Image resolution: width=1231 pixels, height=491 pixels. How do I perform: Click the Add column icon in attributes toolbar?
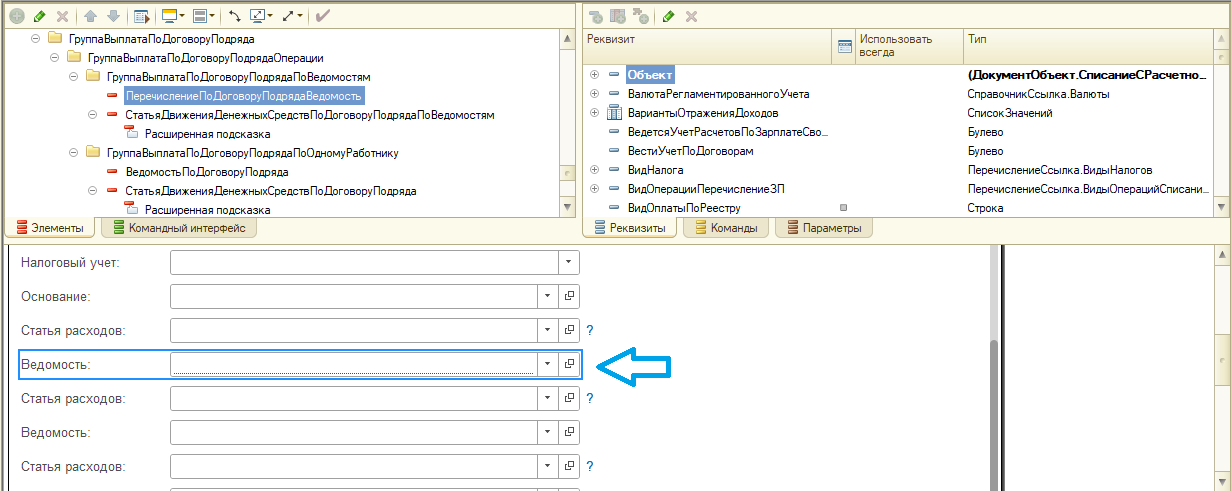tap(618, 17)
